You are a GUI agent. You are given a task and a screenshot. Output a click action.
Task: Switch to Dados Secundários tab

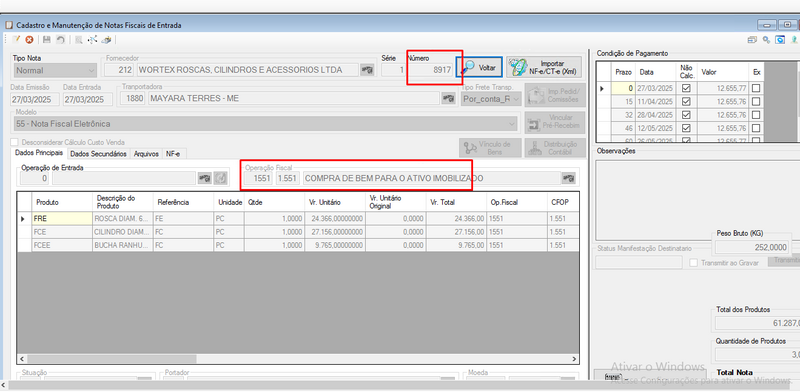(x=98, y=154)
